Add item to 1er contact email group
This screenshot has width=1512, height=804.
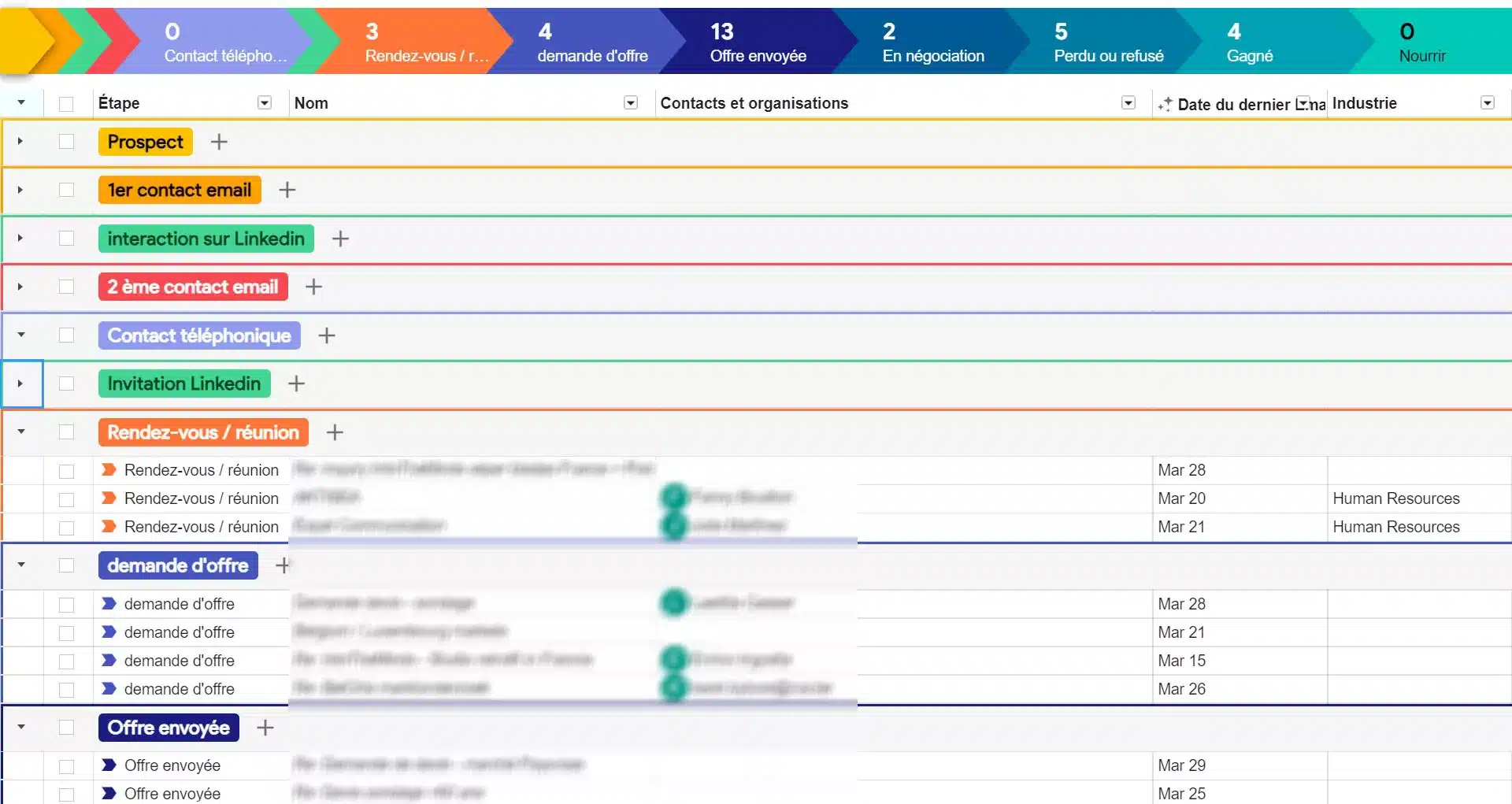click(x=287, y=190)
